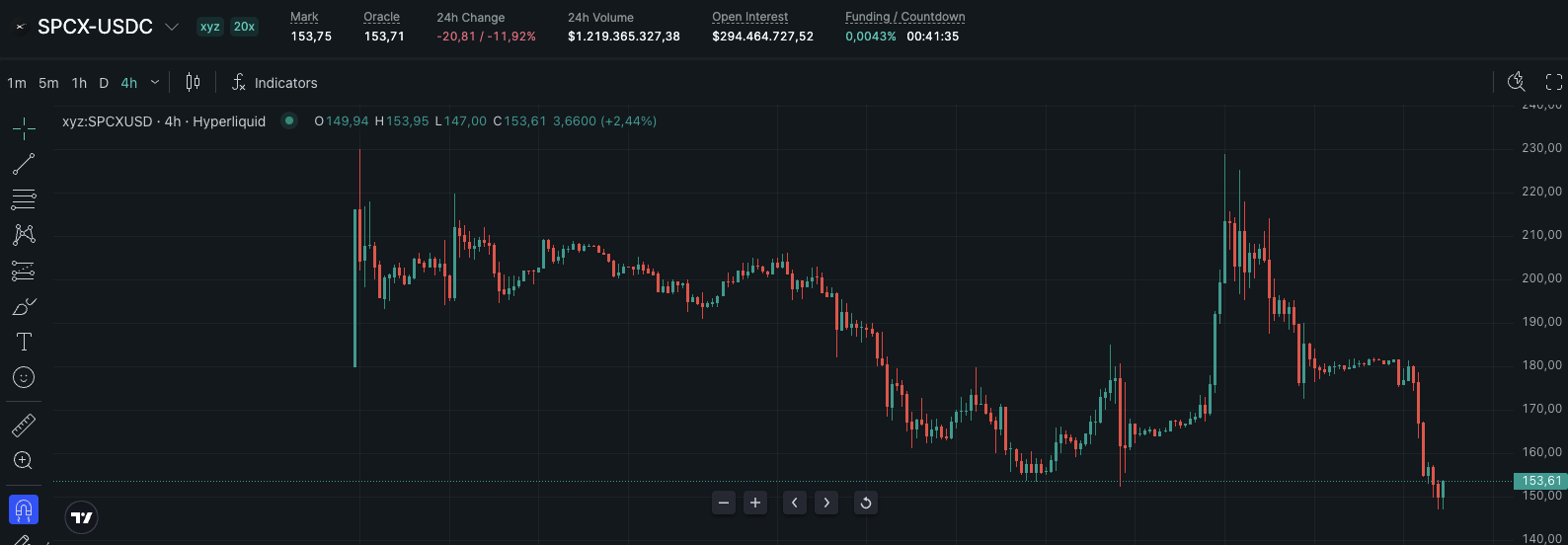Select the text annotation tool
The height and width of the screenshot is (545, 1568).
[x=24, y=342]
